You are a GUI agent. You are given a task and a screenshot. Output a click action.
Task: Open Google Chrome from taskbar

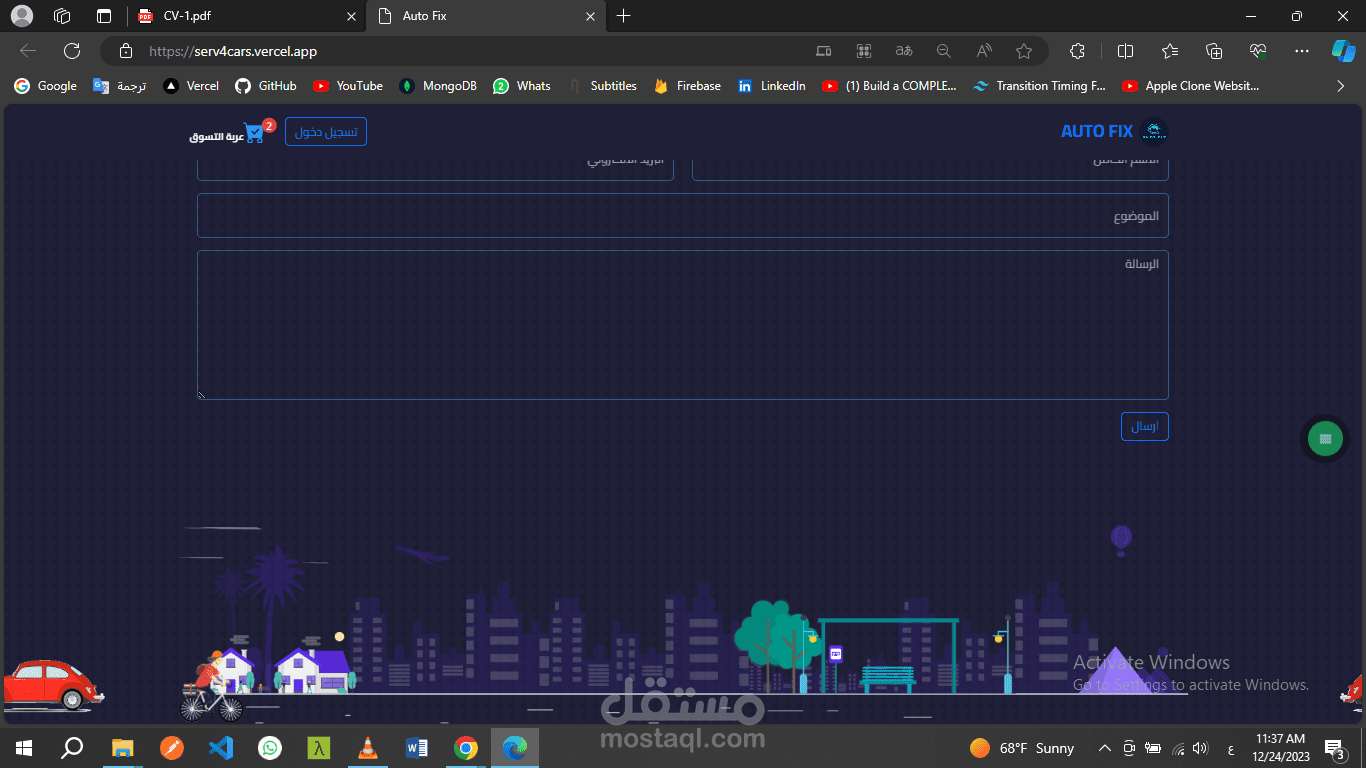tap(466, 747)
